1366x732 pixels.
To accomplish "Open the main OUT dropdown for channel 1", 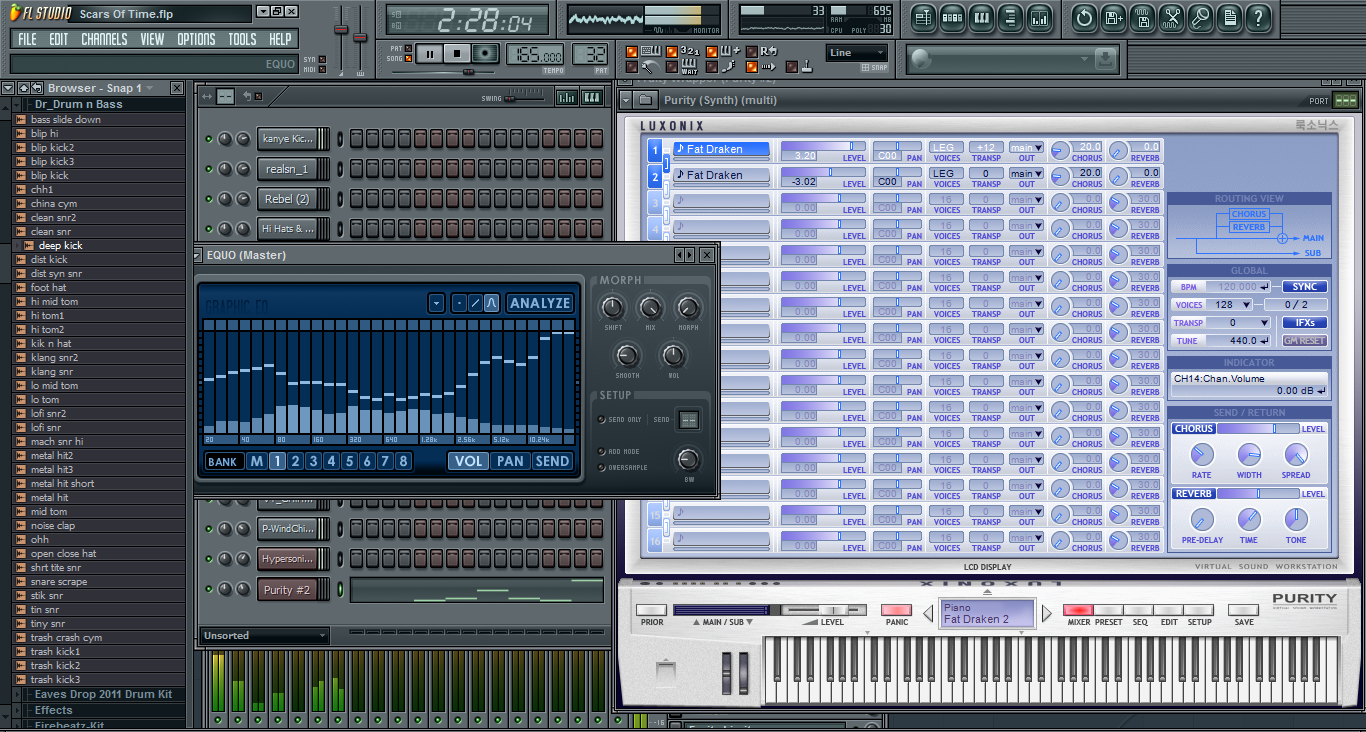I will click(x=1026, y=147).
